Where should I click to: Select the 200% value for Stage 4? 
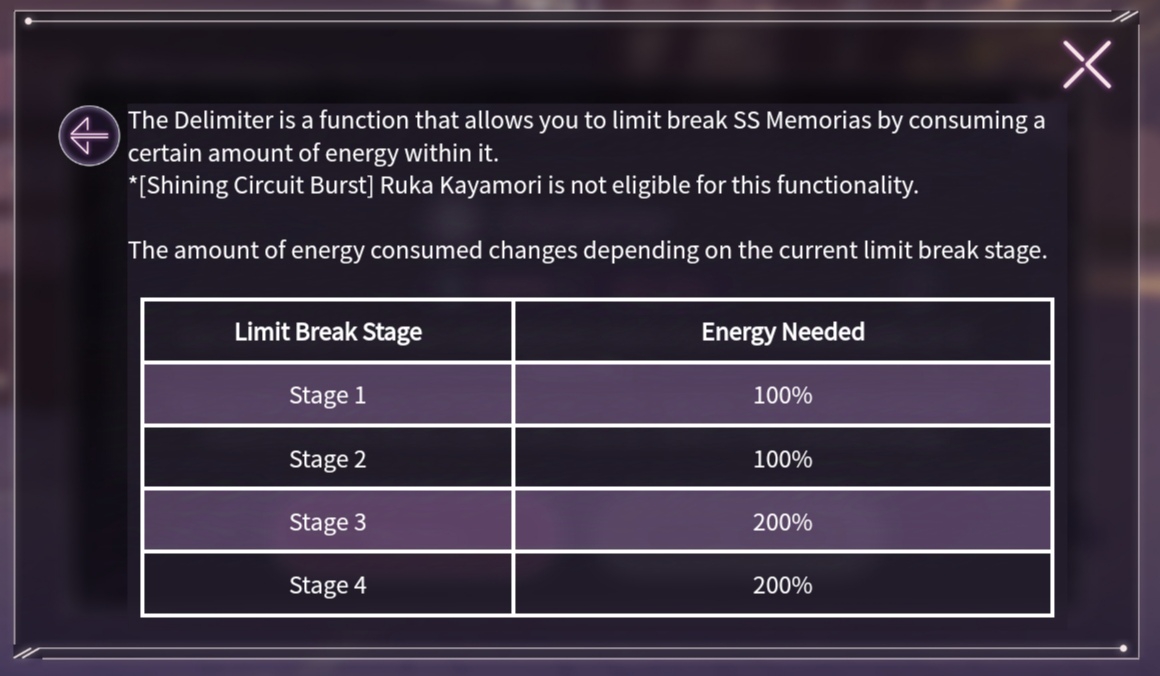pyautogui.click(x=783, y=585)
